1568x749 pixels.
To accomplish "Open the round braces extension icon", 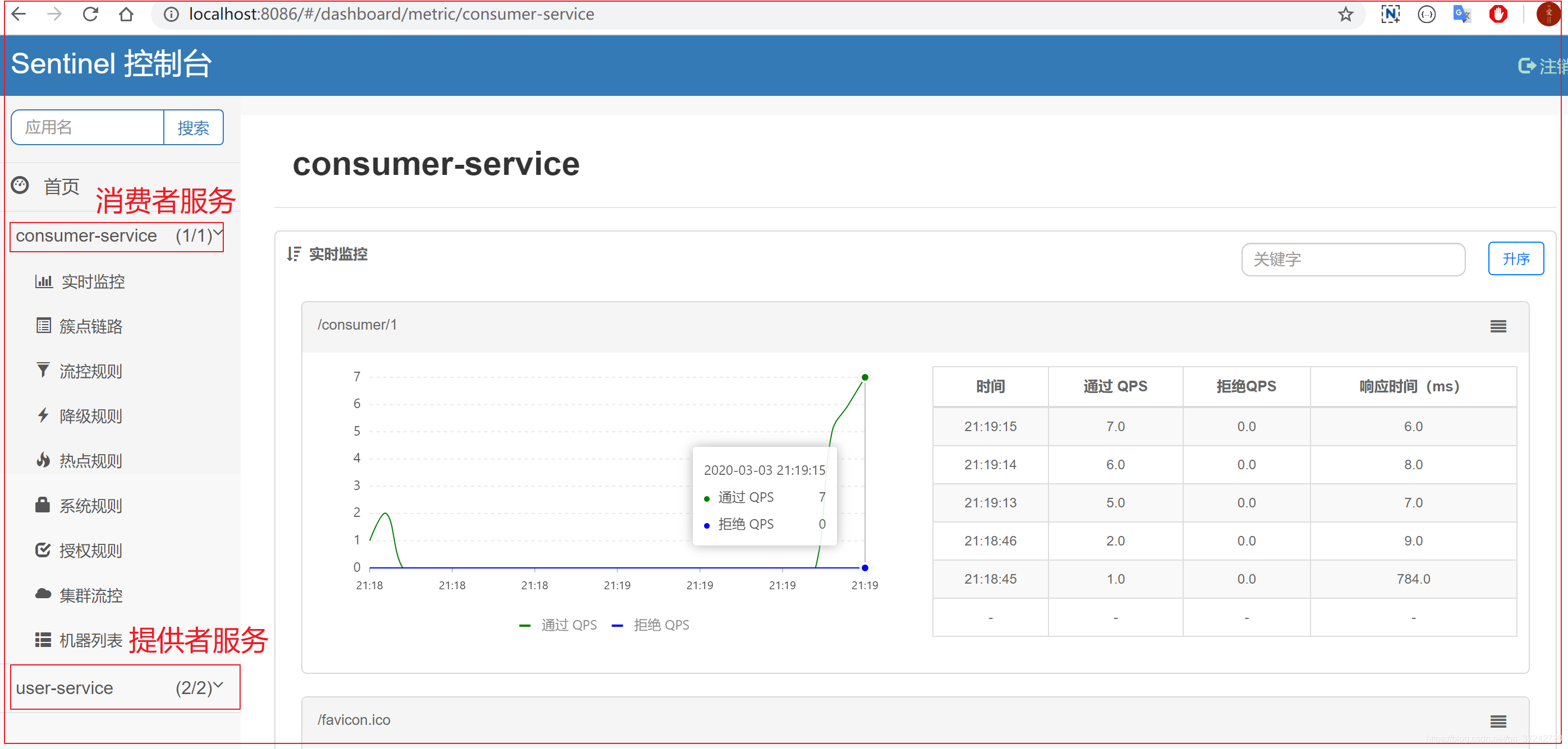I will [1427, 14].
